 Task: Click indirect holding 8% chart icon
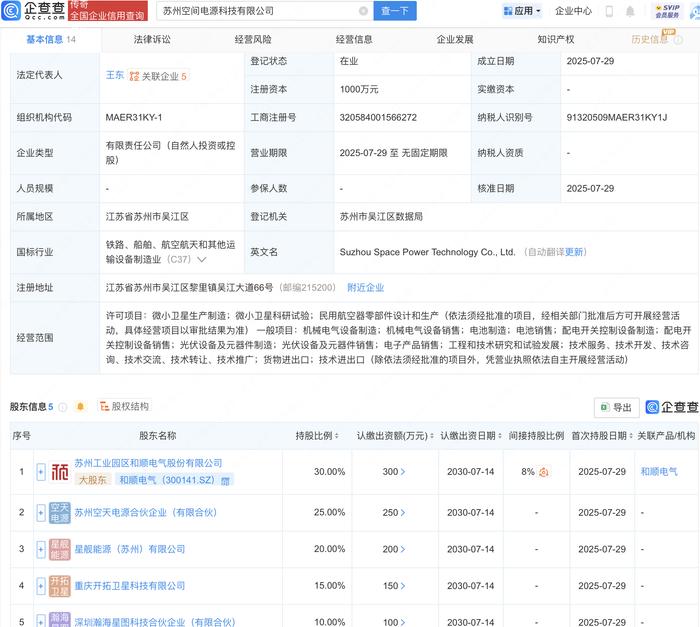point(544,472)
